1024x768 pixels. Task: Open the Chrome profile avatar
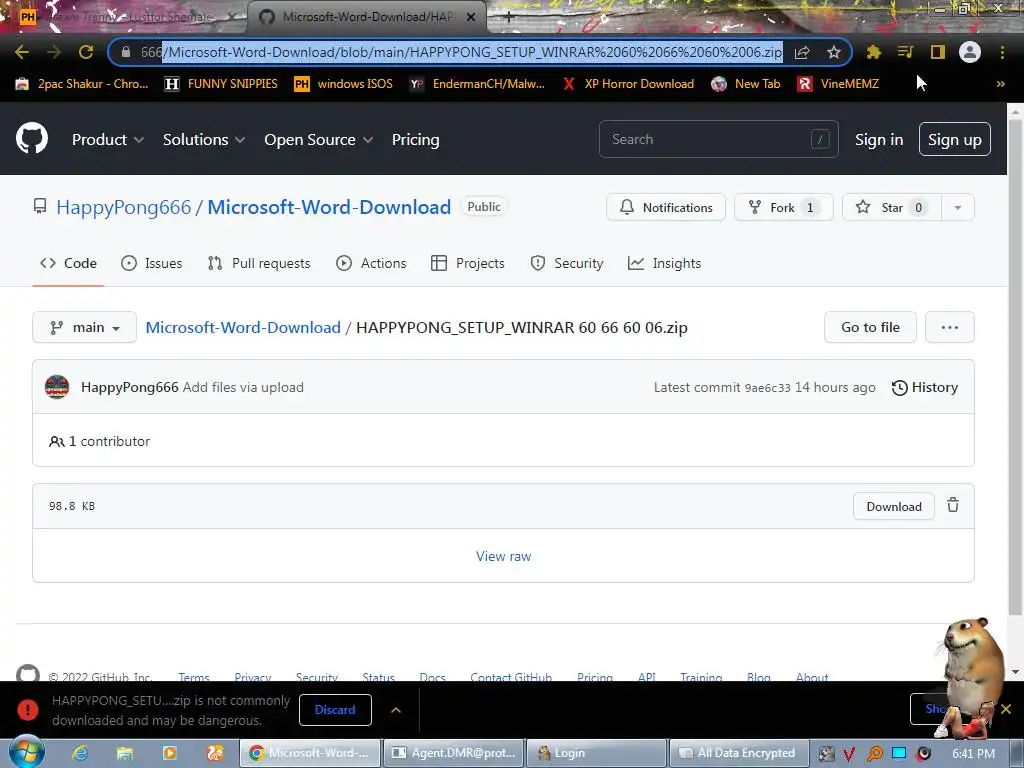(970, 52)
